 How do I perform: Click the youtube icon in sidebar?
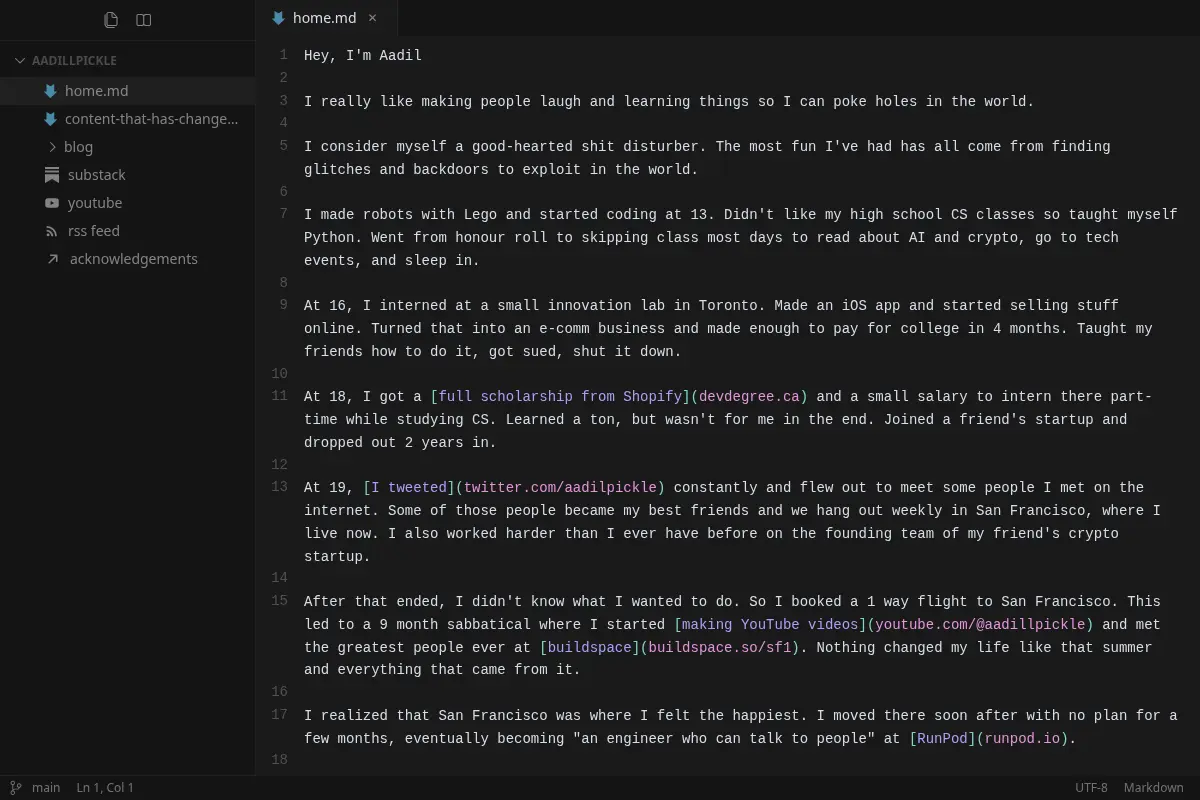tap(52, 203)
